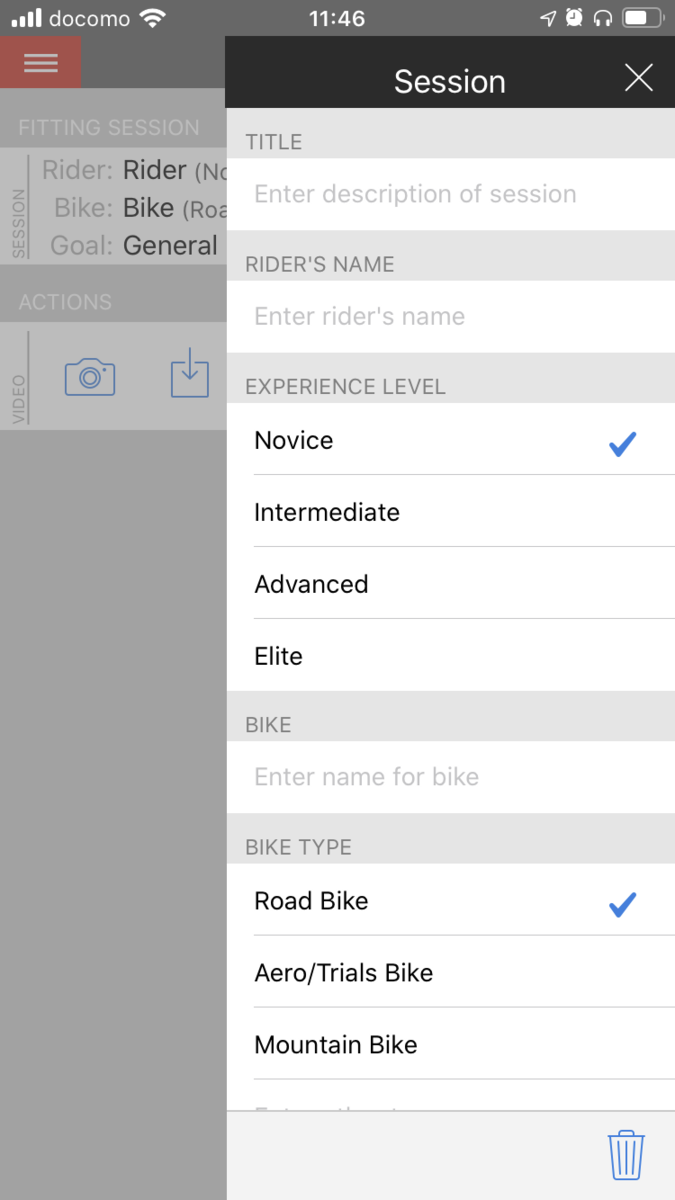675x1200 pixels.
Task: Select Road Bike type
Action: [450, 901]
